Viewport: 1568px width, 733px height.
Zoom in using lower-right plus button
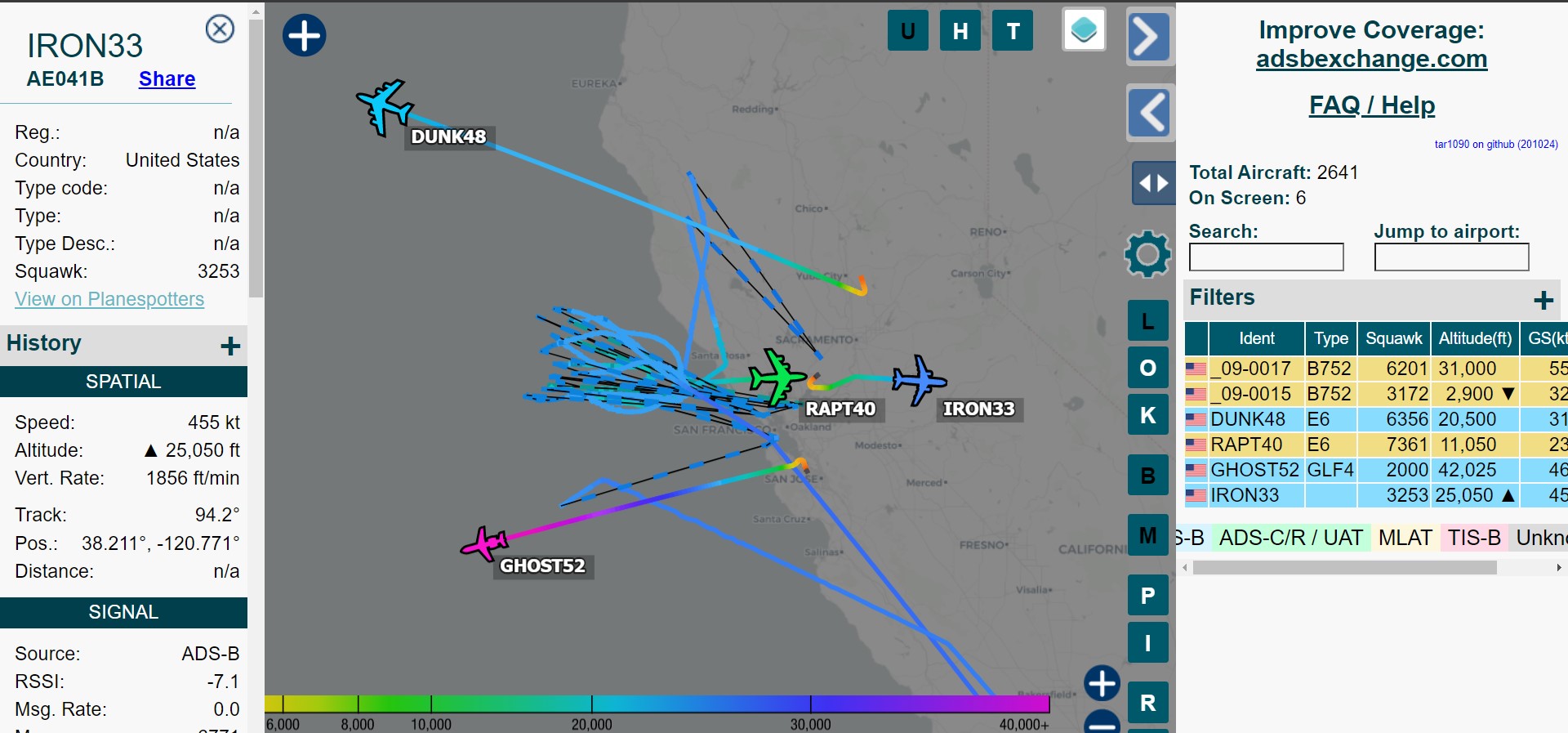1102,684
